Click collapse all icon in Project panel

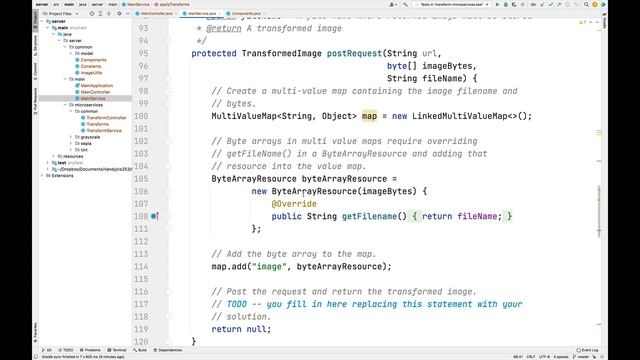pyautogui.click(x=109, y=13)
